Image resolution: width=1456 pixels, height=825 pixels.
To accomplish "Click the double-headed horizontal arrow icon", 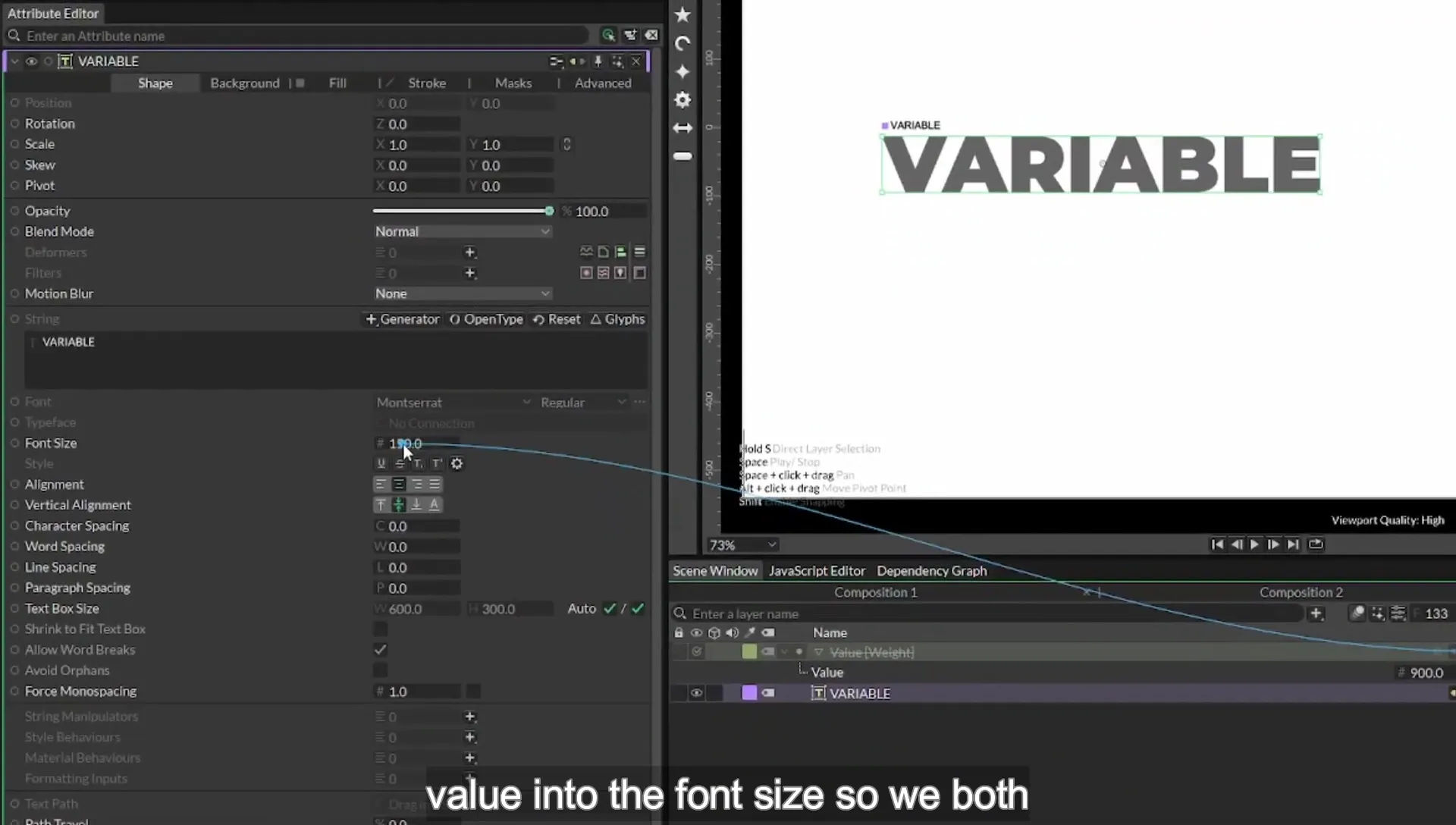I will point(682,128).
